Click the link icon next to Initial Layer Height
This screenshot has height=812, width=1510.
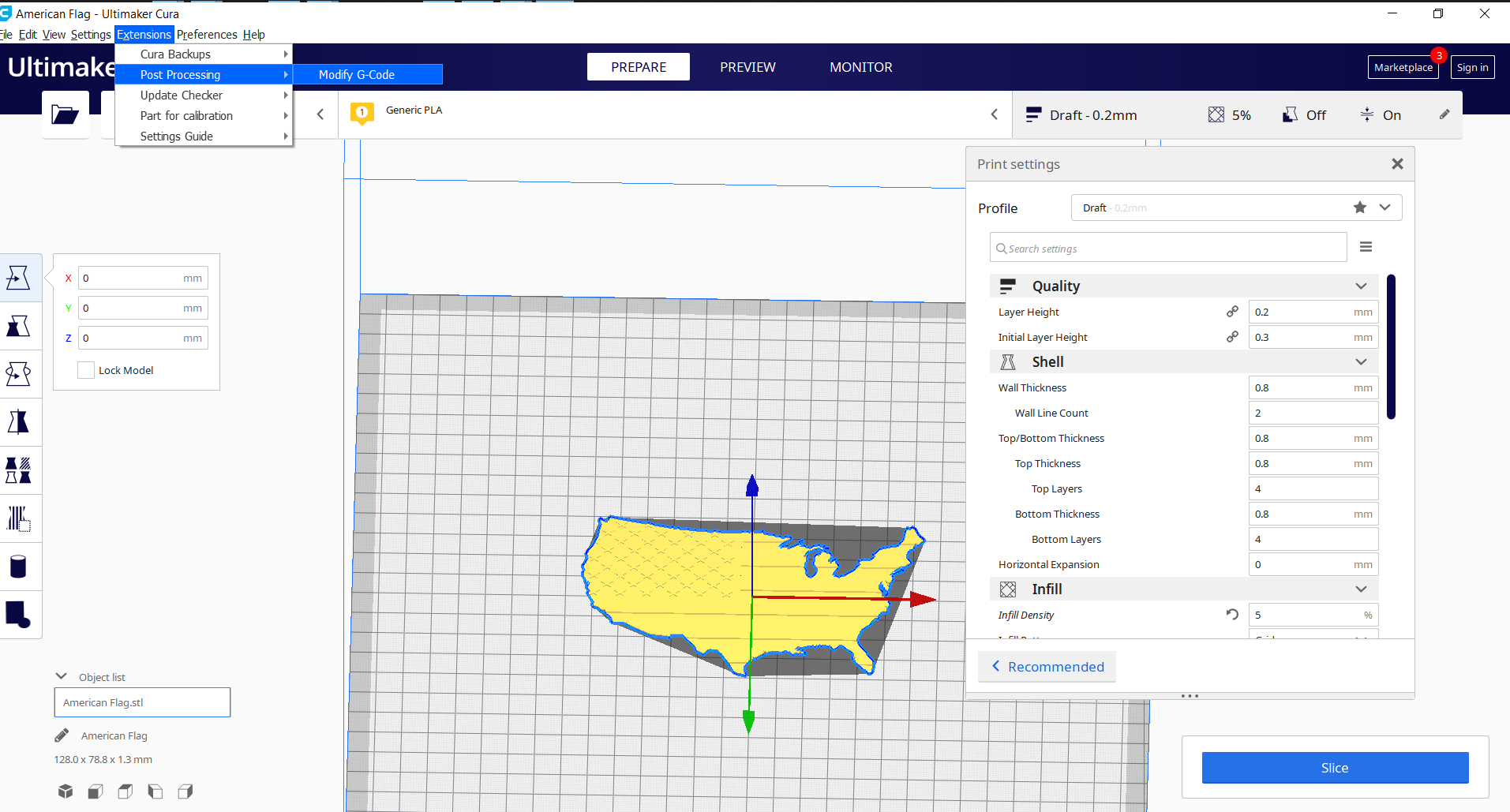1232,337
